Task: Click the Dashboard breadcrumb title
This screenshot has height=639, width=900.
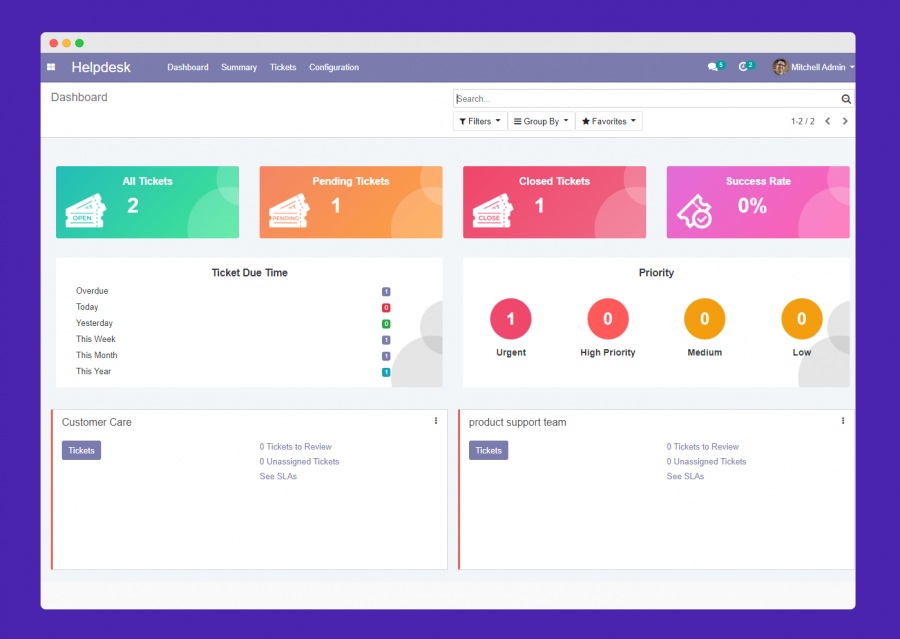Action: [79, 97]
